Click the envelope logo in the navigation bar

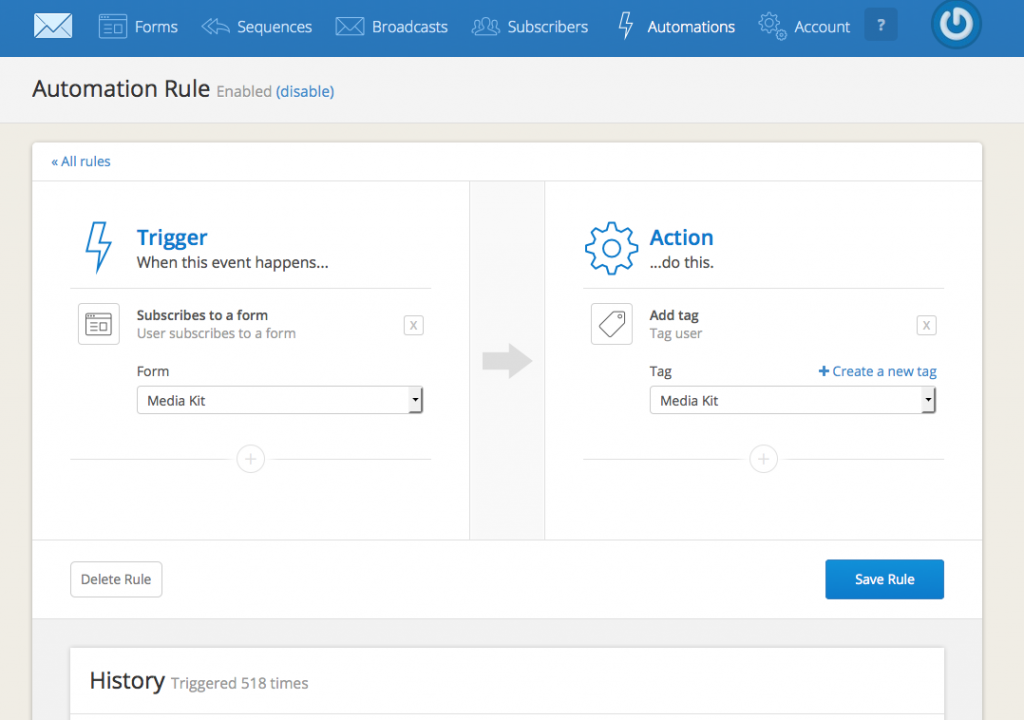coord(53,26)
